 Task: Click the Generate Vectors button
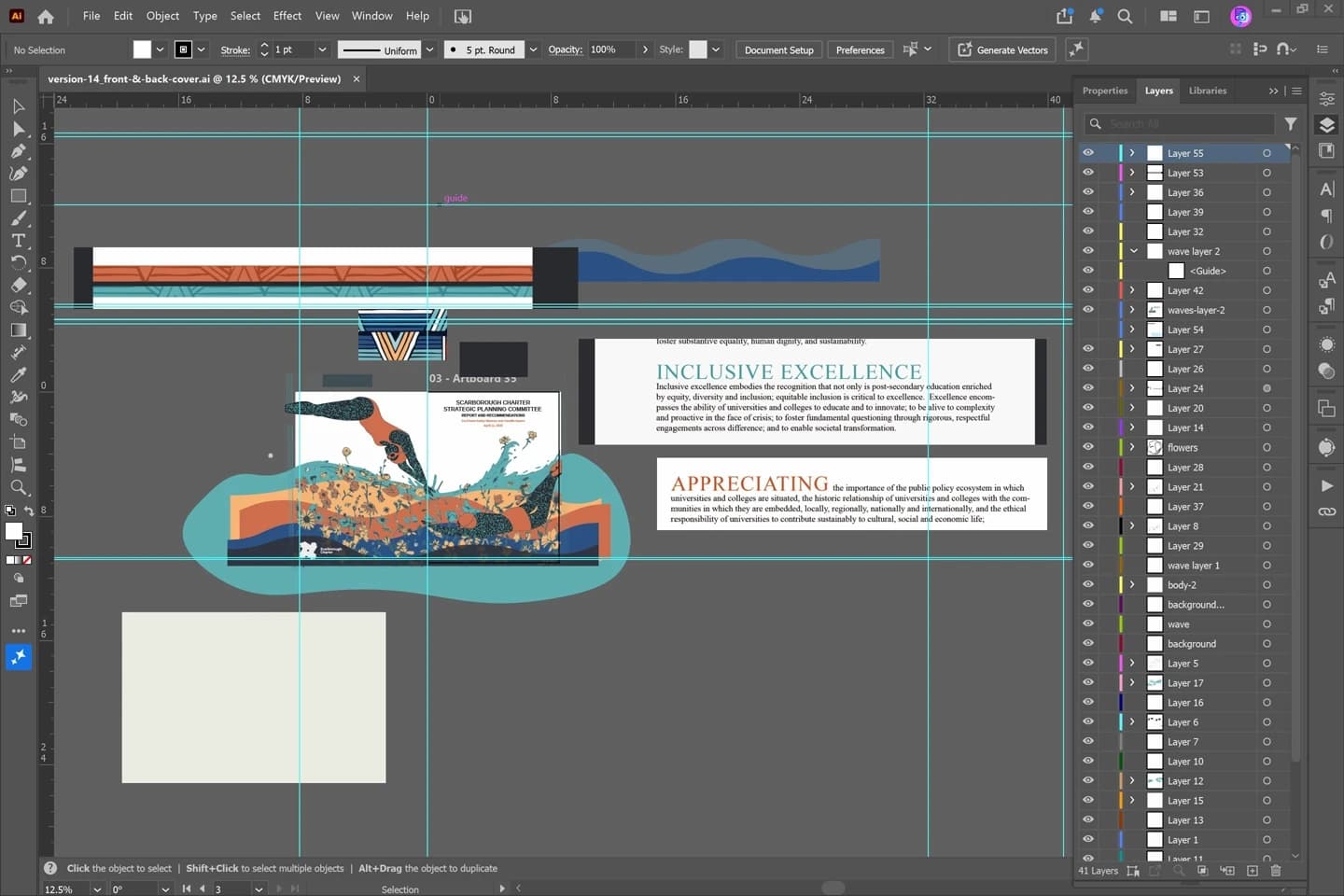[1002, 49]
